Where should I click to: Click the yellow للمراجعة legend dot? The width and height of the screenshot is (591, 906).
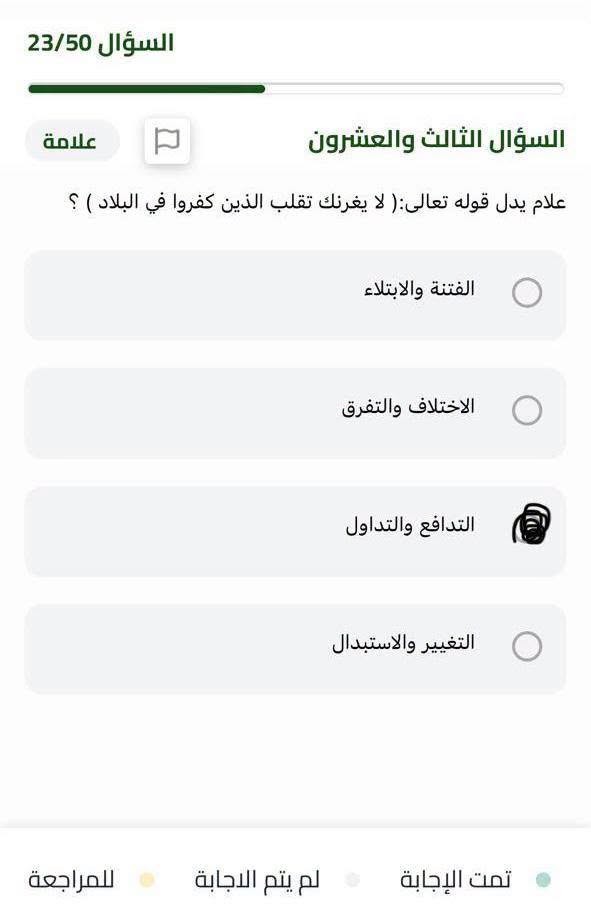(x=147, y=880)
